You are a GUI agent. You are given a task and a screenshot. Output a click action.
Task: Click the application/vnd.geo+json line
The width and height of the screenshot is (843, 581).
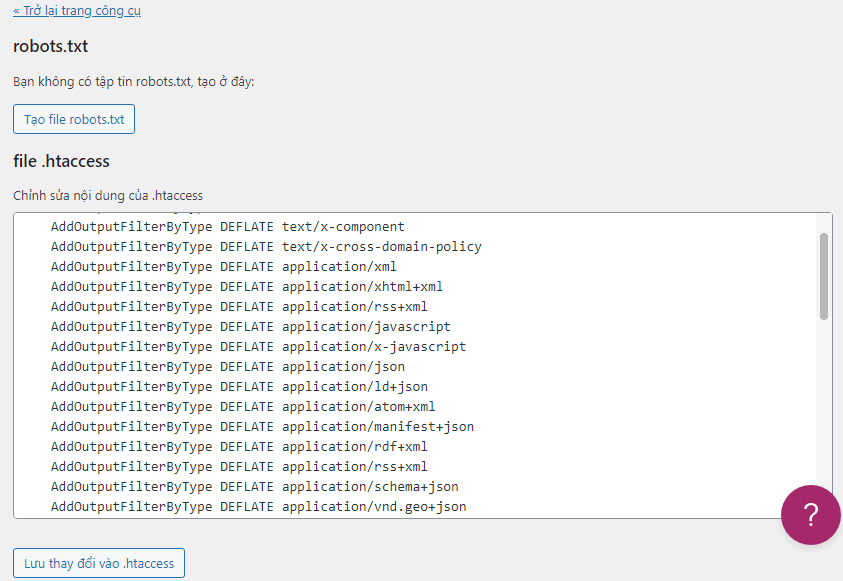(258, 507)
